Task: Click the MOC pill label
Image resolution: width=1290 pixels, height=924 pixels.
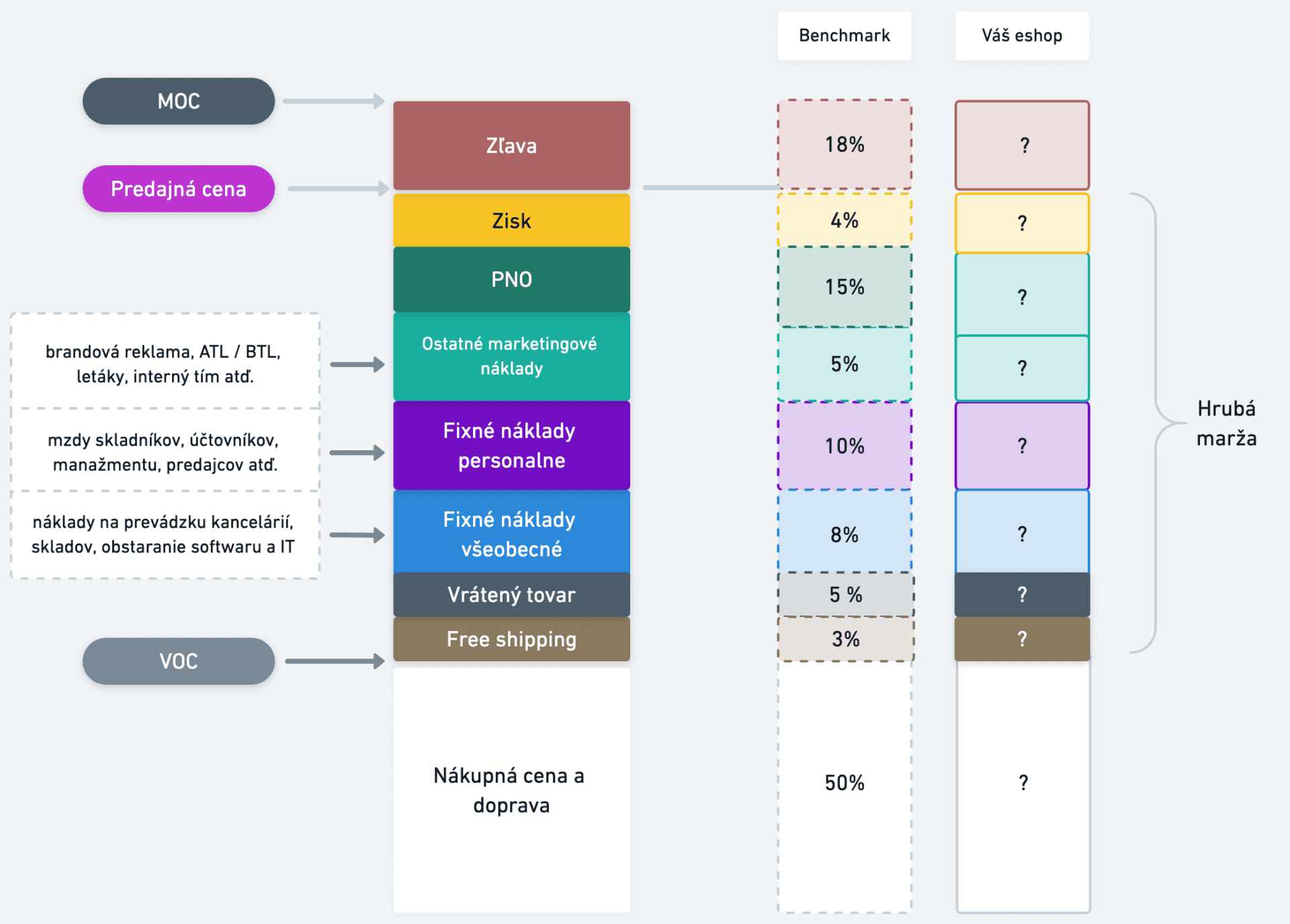Action: tap(179, 101)
